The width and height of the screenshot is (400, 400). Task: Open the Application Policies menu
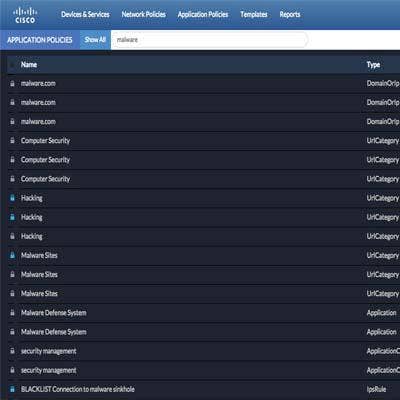[x=203, y=14]
